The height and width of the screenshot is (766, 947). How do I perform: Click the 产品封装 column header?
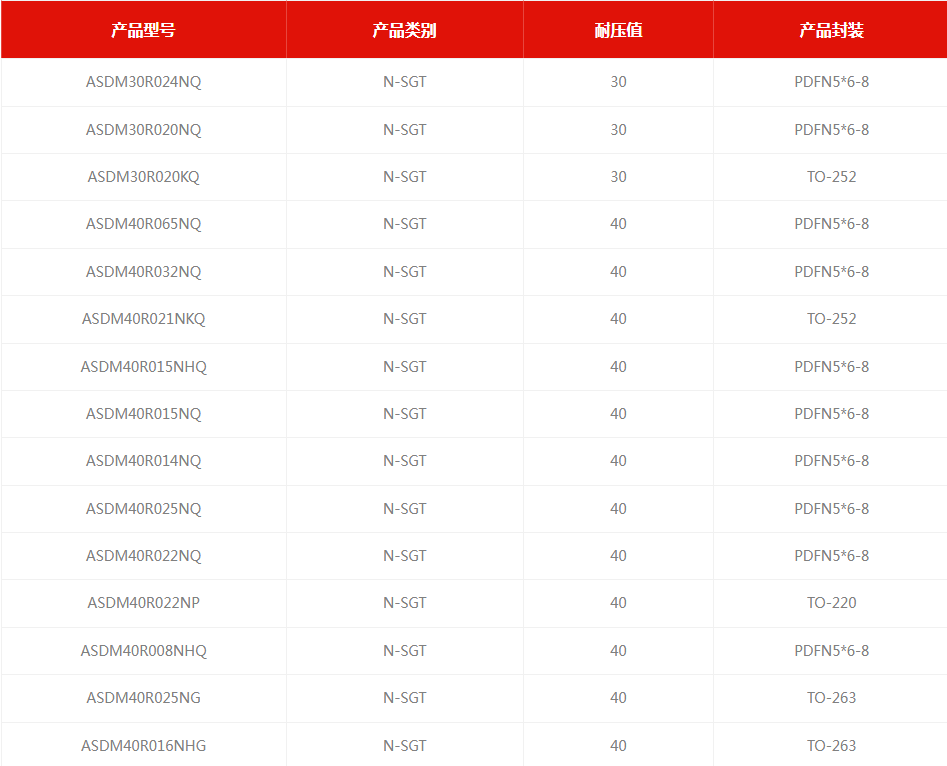[831, 30]
